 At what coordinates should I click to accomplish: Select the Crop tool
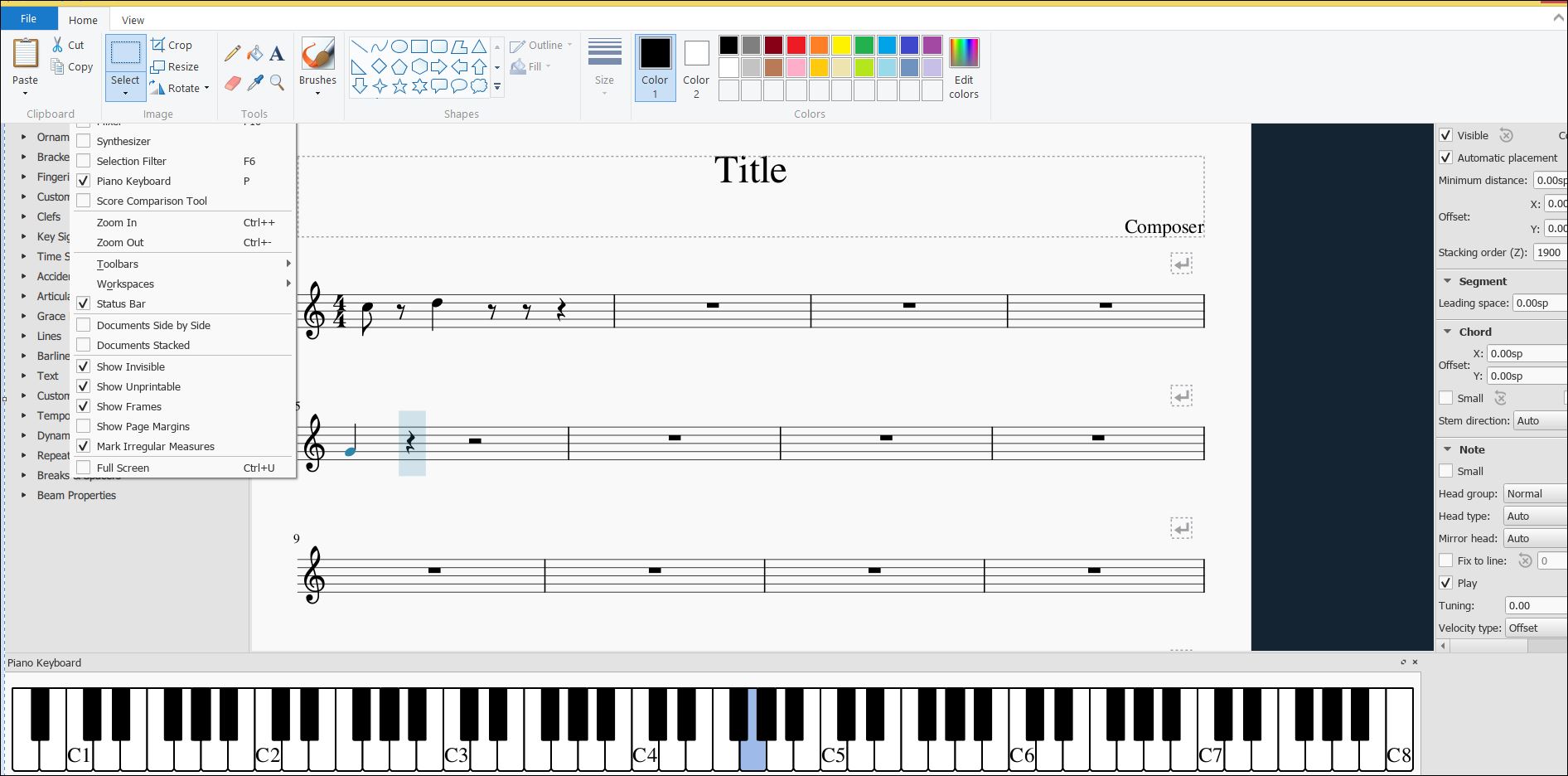[x=173, y=45]
